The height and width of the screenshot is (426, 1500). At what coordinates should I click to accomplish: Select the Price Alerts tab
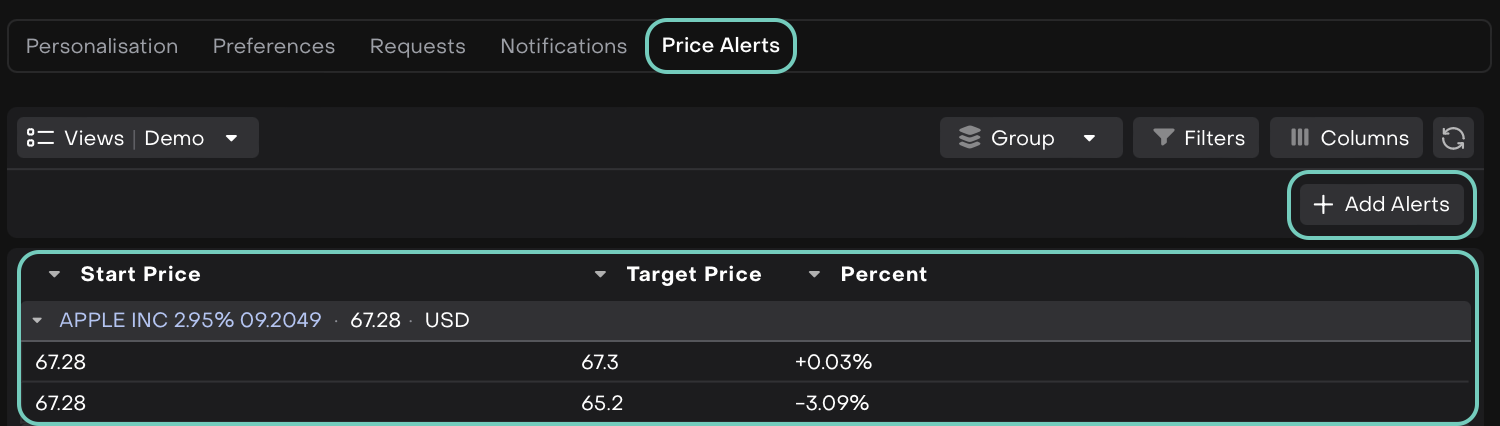(721, 46)
